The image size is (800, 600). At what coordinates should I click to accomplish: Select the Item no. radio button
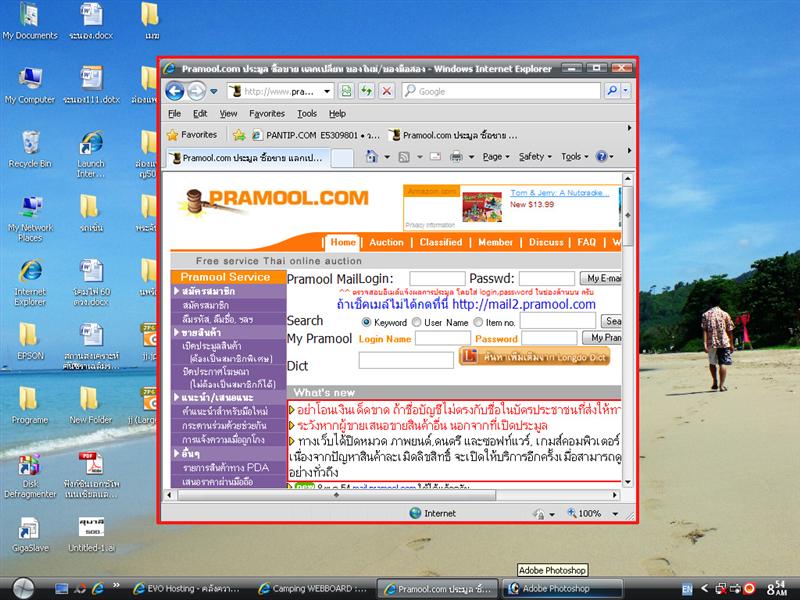pos(478,322)
